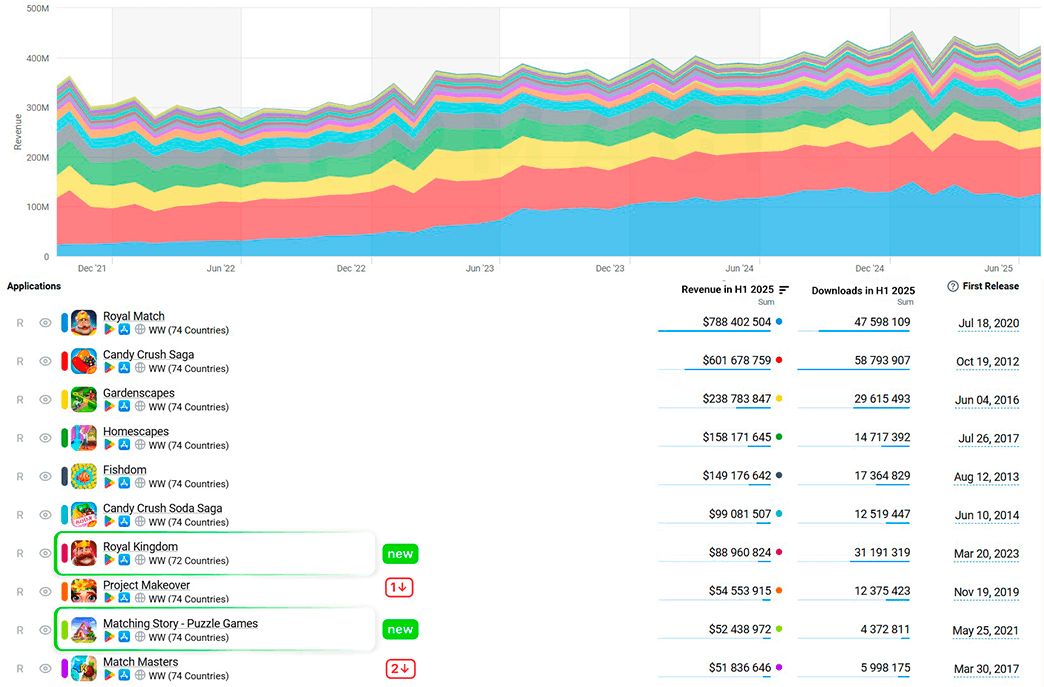Viewport: 1044px width, 687px height.
Task: Open the Royal Match app link
Action: 134,316
